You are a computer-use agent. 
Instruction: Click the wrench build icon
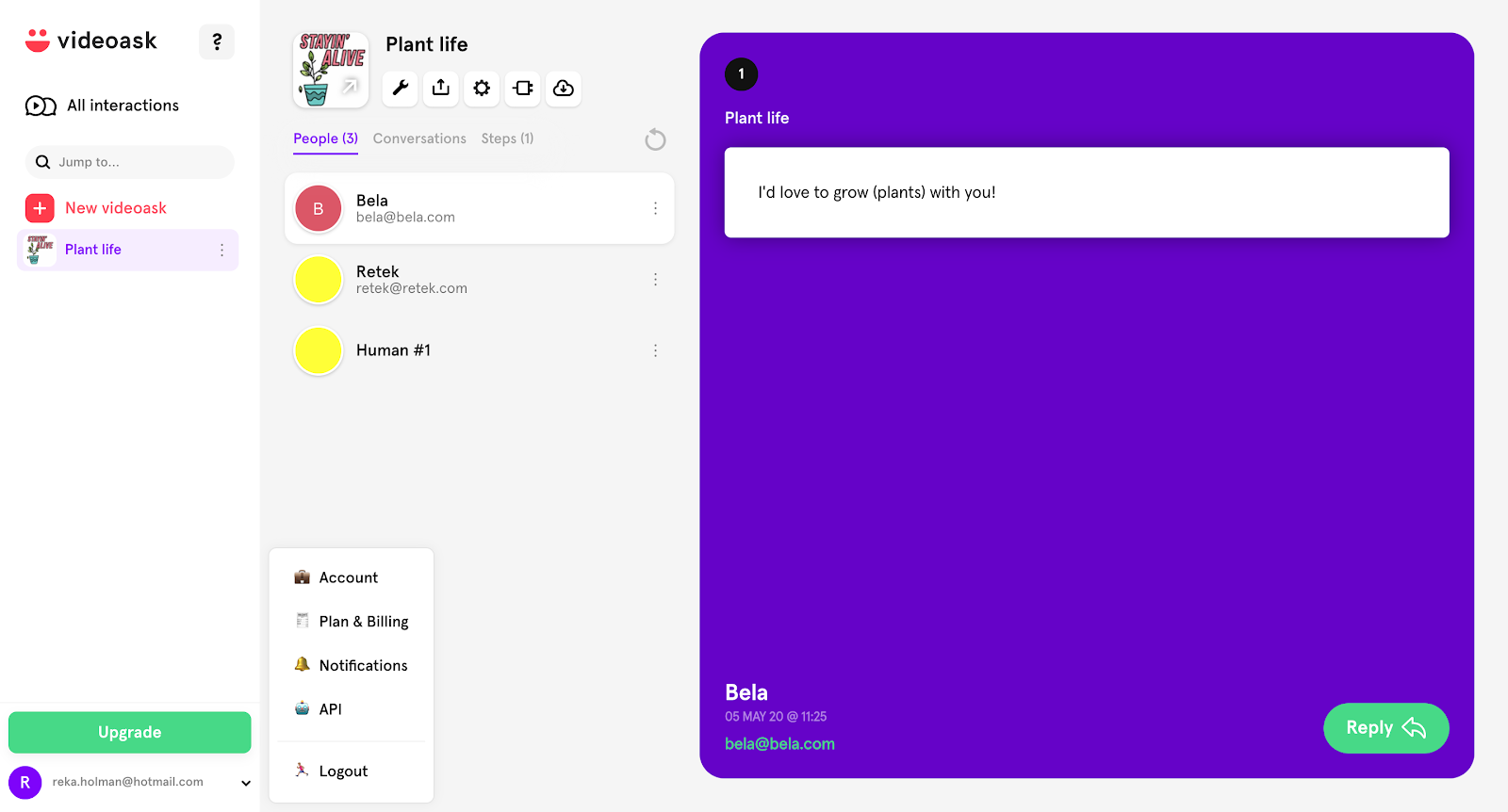pyautogui.click(x=401, y=89)
